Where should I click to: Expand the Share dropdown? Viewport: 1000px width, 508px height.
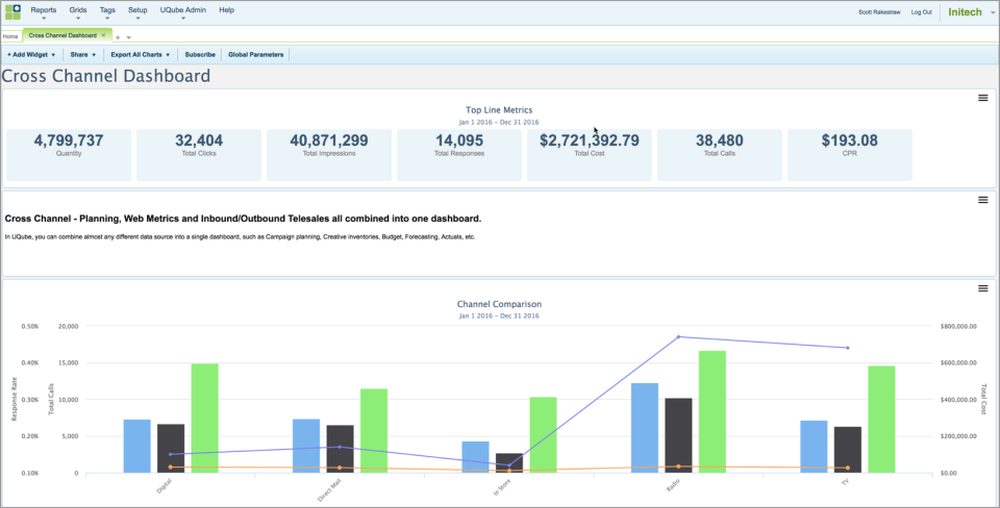point(83,55)
